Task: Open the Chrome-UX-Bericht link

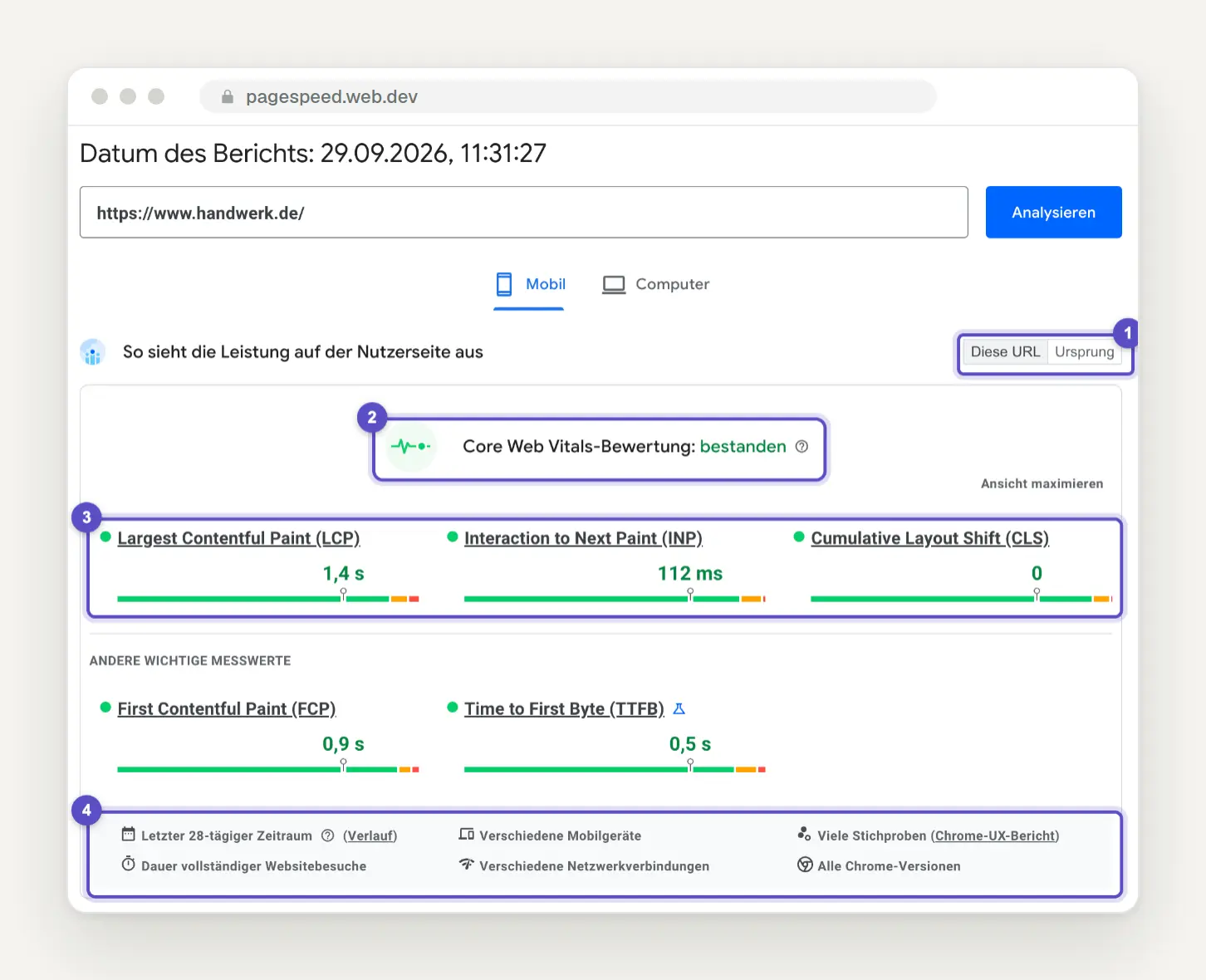Action: tap(995, 835)
